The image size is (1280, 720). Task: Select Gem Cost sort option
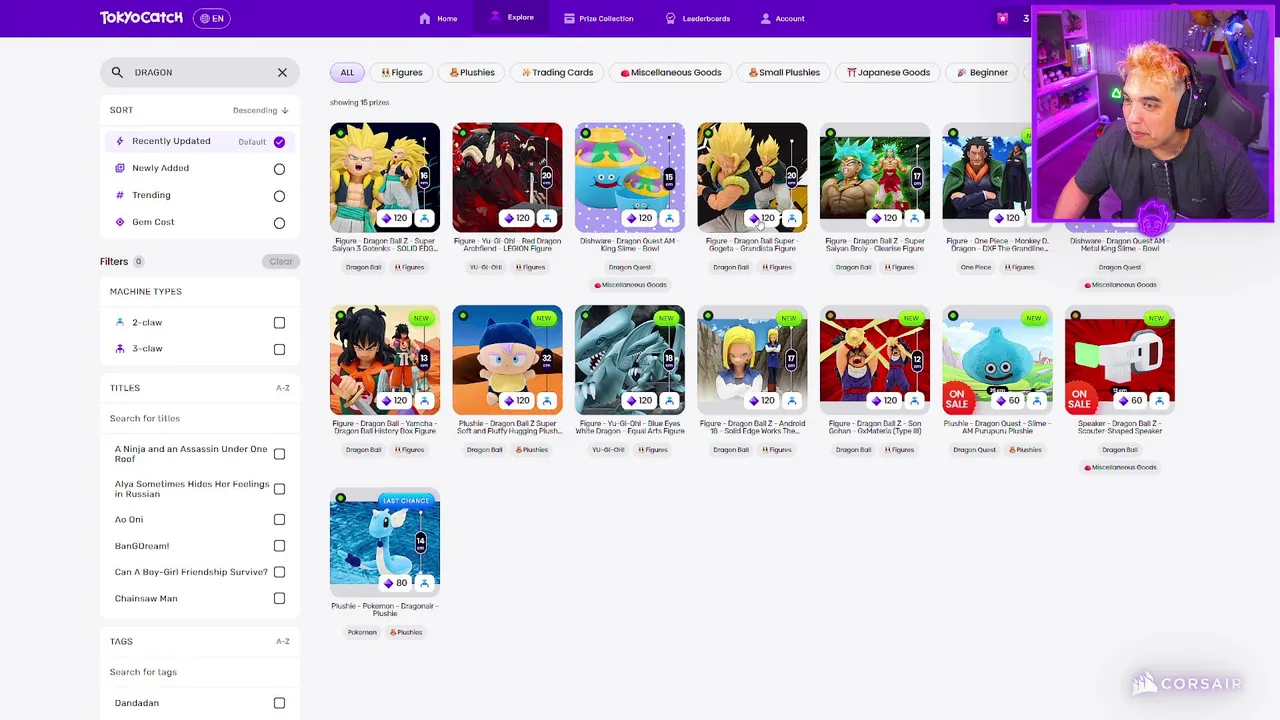(x=200, y=222)
